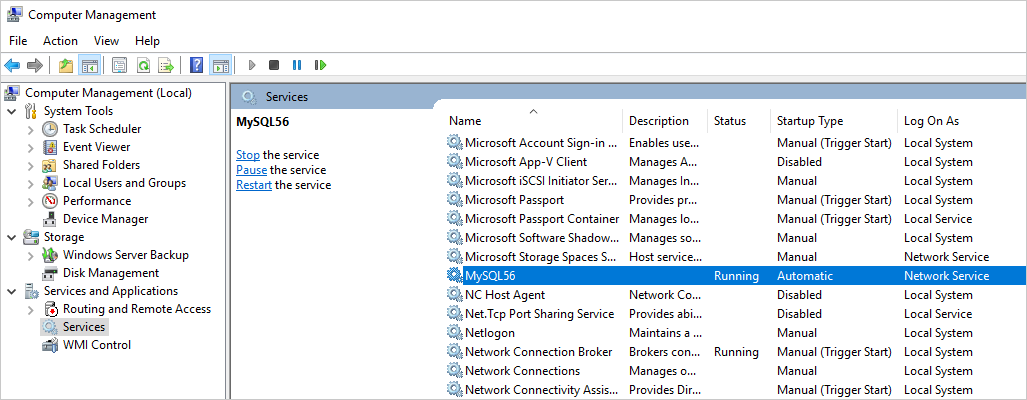
Task: Expand the Event Viewer tree node
Action: pos(30,147)
